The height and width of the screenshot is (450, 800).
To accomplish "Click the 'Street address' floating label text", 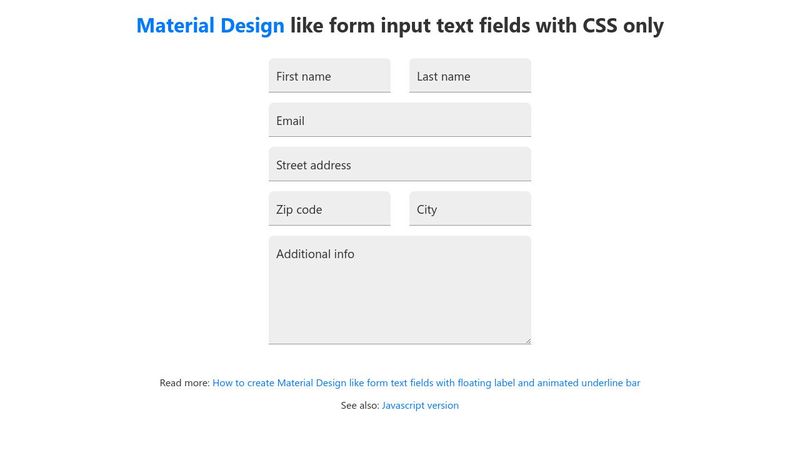I will tap(313, 165).
